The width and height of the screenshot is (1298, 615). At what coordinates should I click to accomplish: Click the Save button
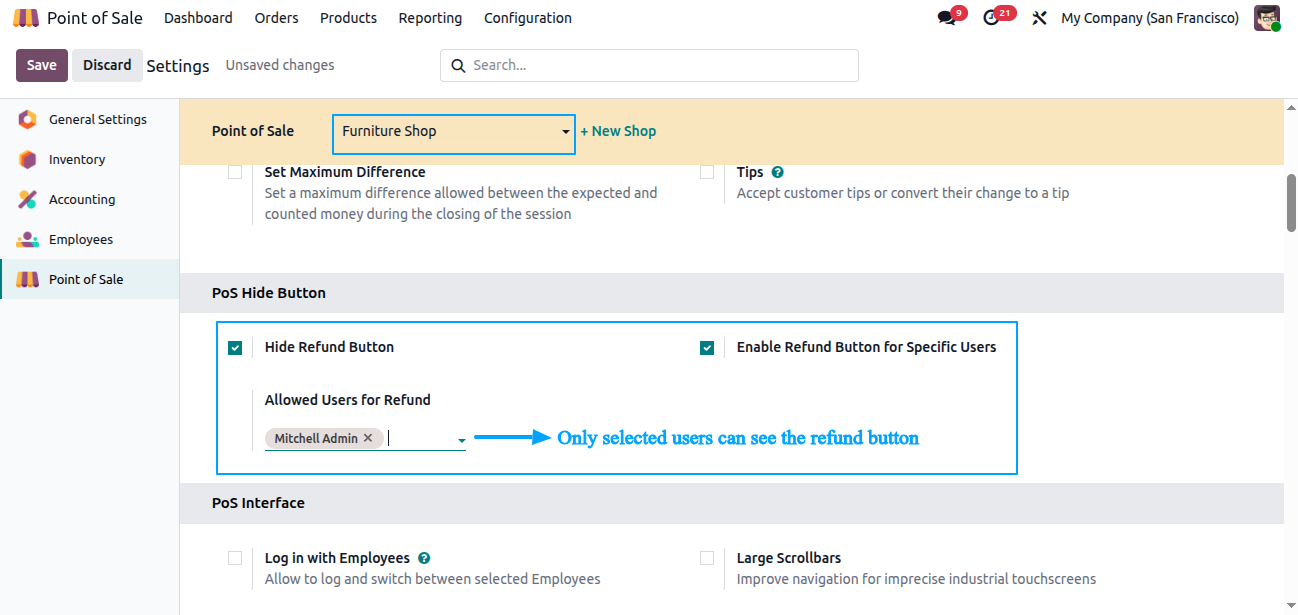pos(42,65)
